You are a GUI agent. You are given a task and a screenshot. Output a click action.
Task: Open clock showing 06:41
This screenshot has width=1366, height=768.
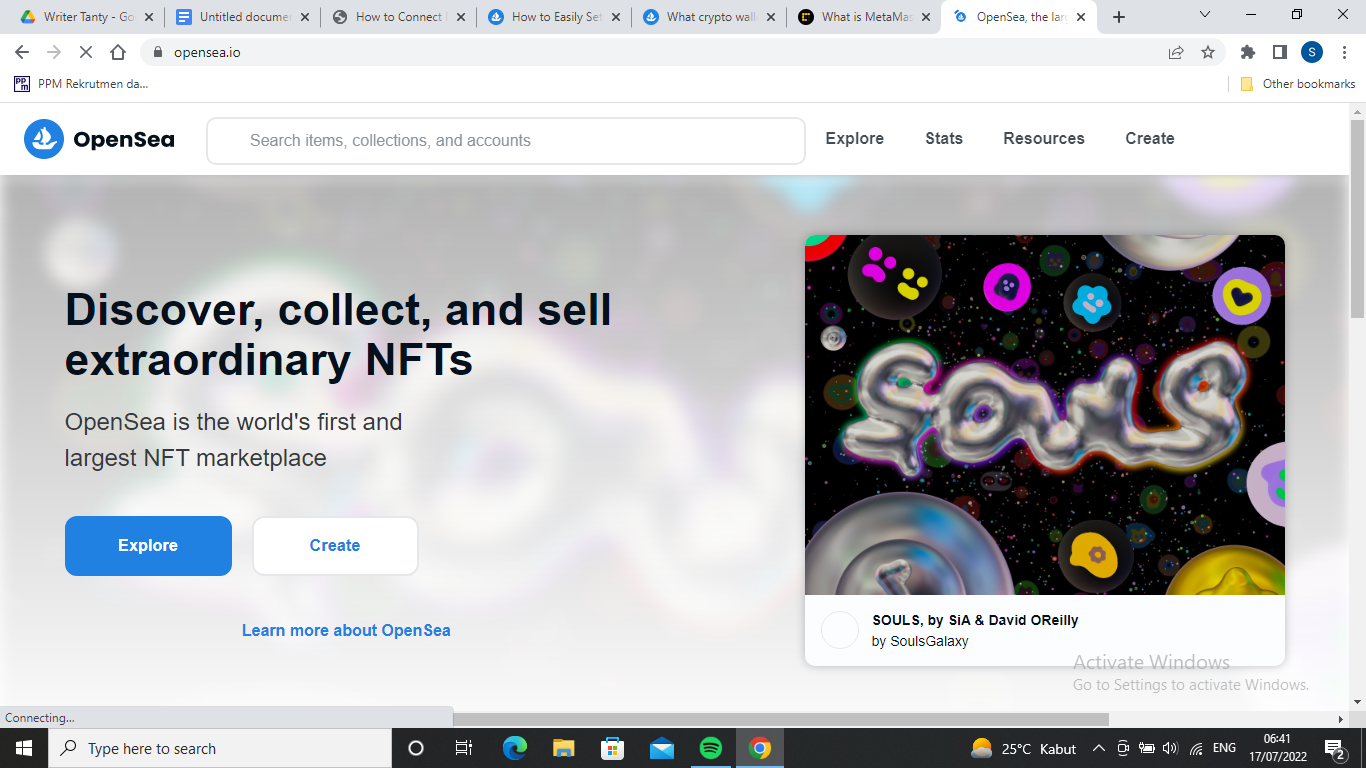coord(1277,748)
